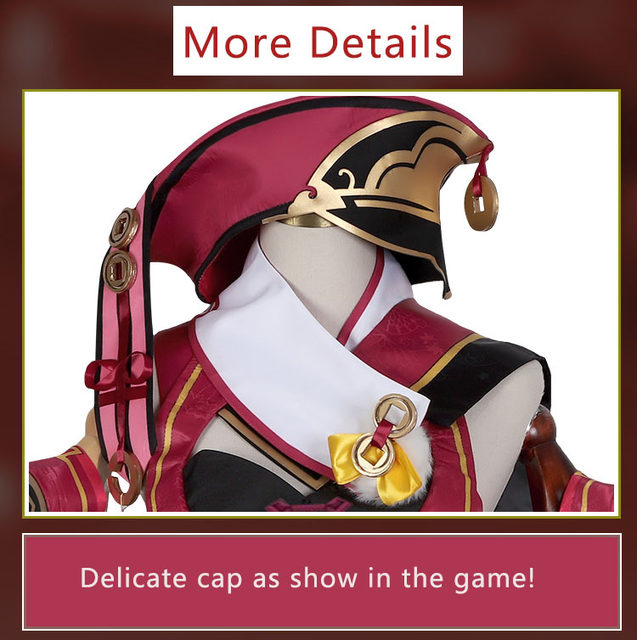Click the red cuffed sleeve at bottom left
Viewport: 637px width, 640px height.
(x=67, y=482)
